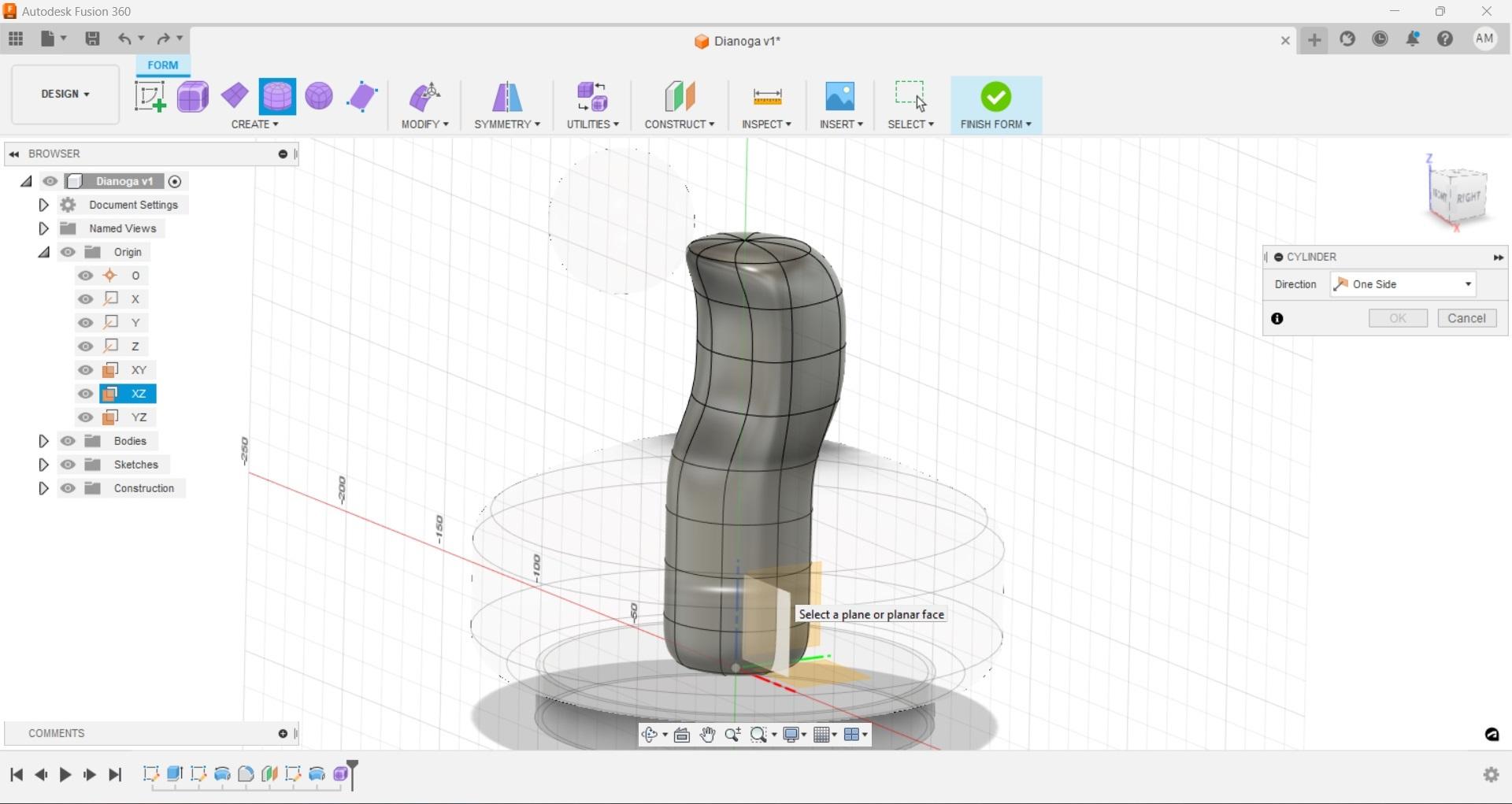Select the Box creation tool
Viewport: 1512px width, 804px height.
193,96
